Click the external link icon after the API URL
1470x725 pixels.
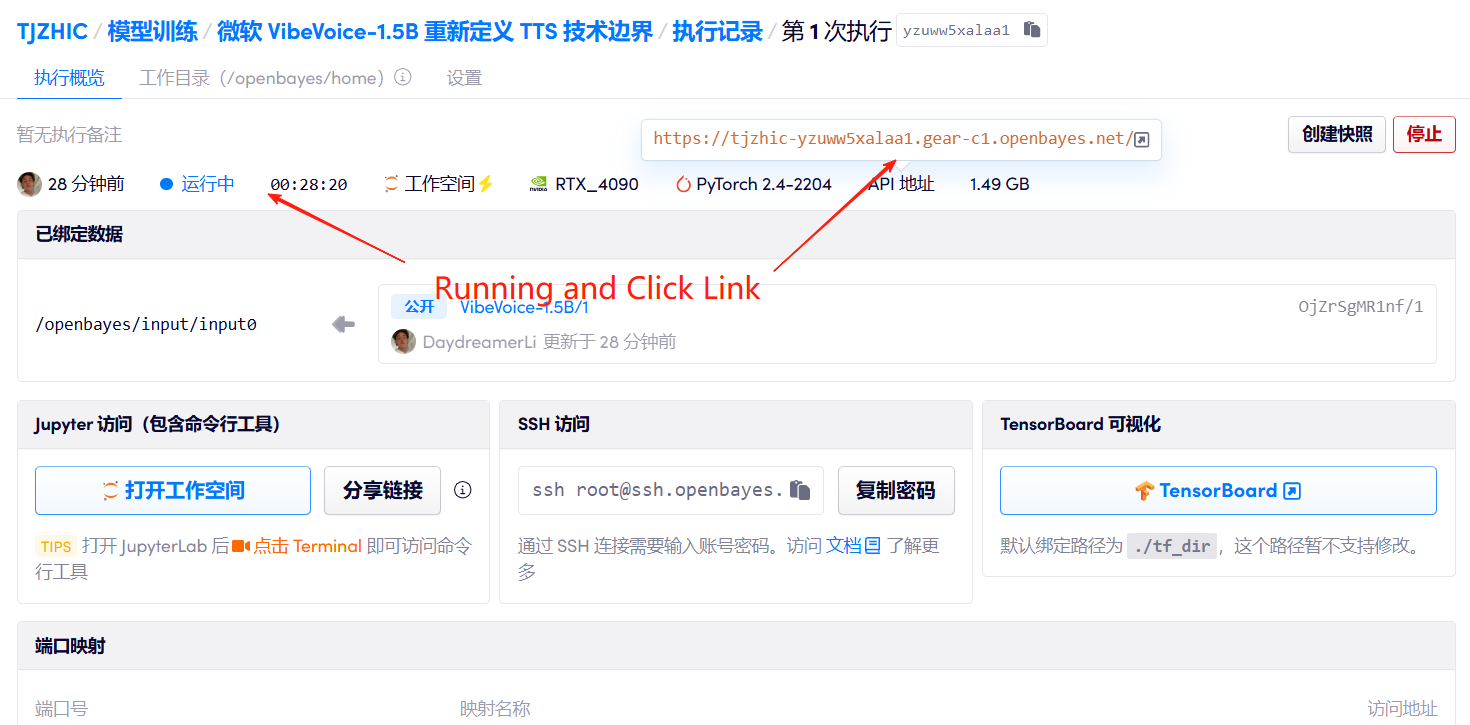point(1141,140)
